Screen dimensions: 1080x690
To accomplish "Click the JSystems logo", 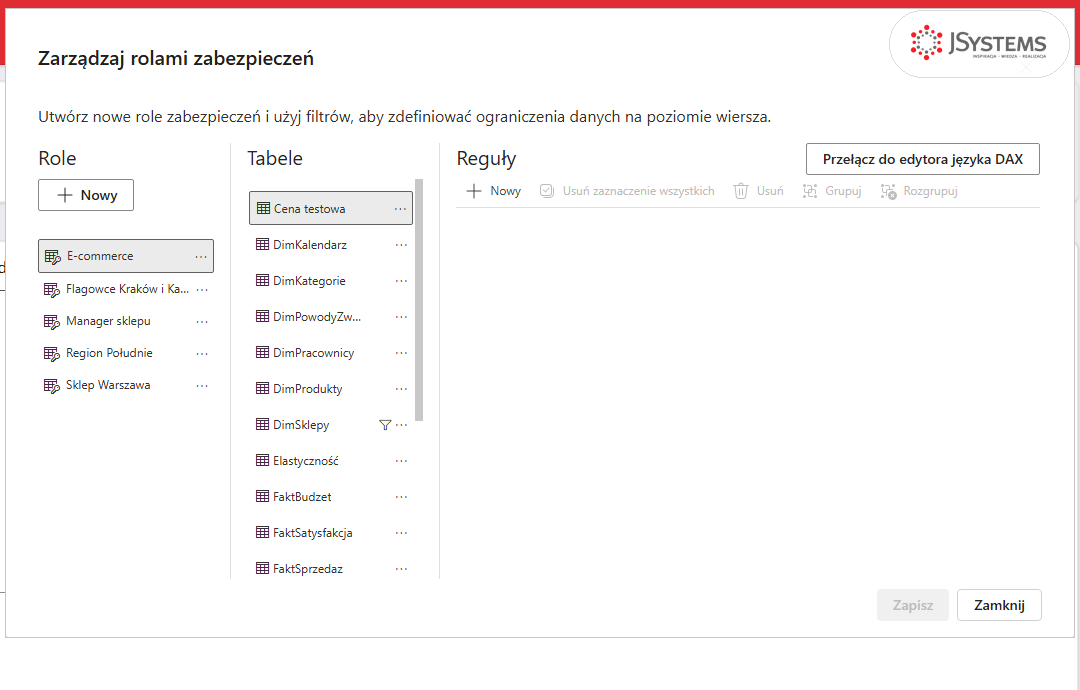I will pos(979,43).
